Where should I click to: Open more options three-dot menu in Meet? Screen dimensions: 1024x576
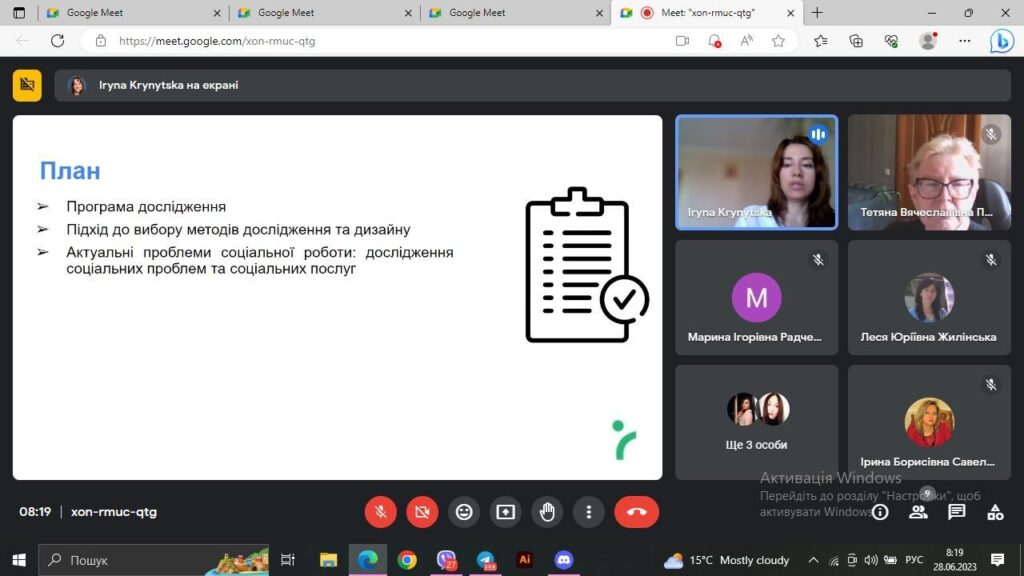coord(589,512)
